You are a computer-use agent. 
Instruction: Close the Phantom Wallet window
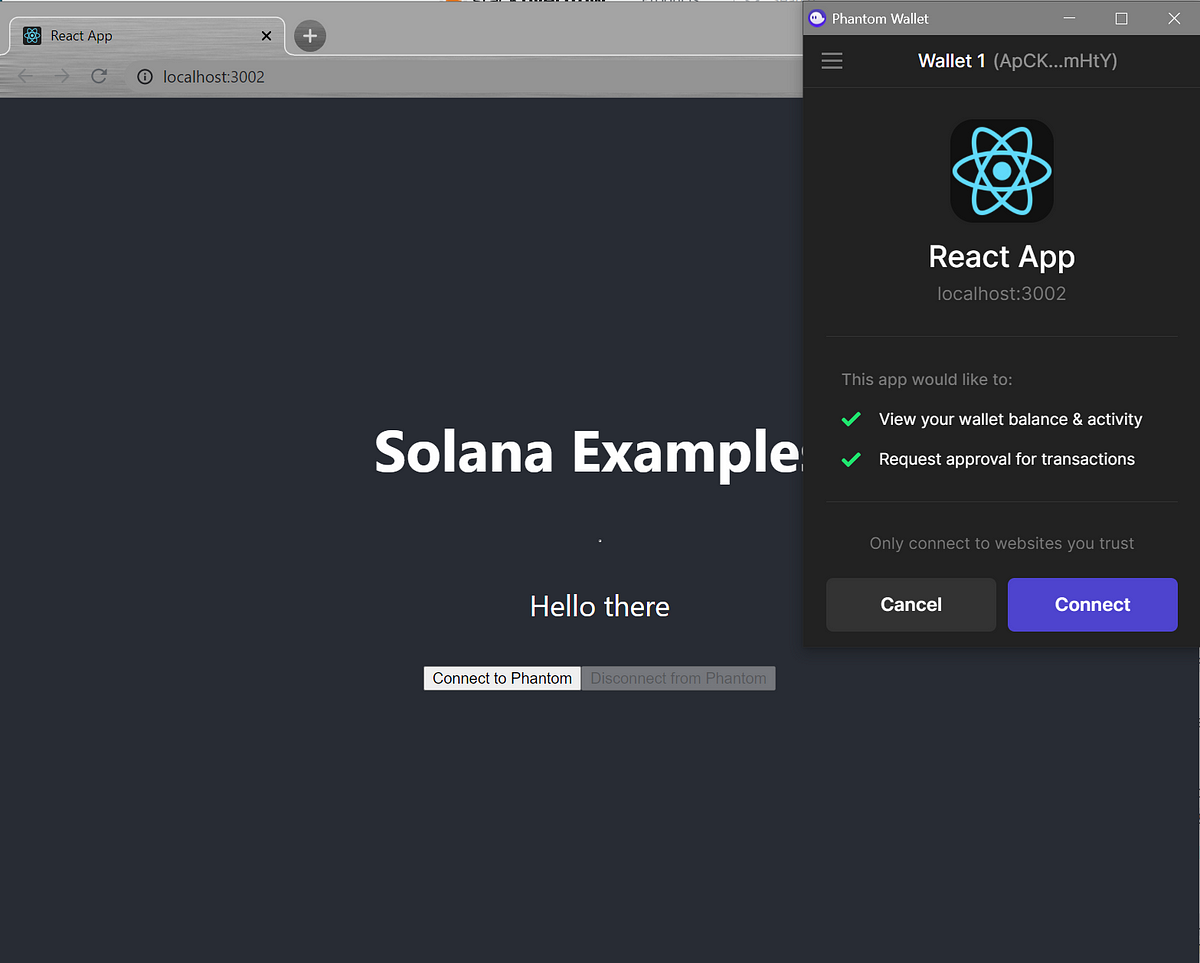(1175, 18)
